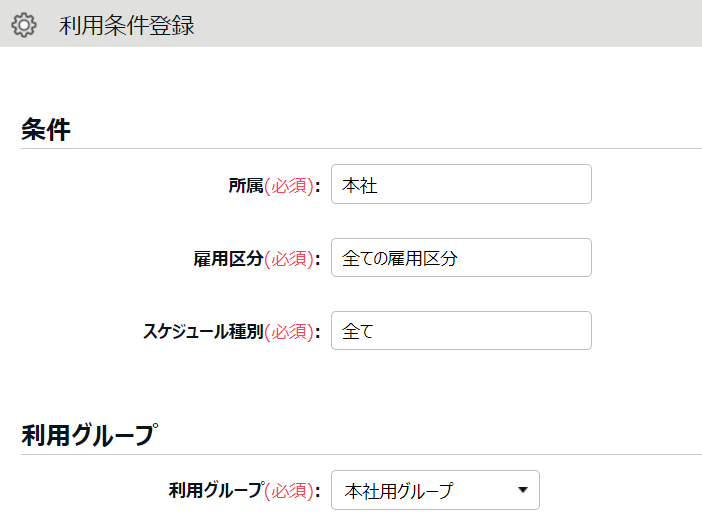The width and height of the screenshot is (702, 531).
Task: Click the 利用条件登録 page title
Action: point(127,26)
